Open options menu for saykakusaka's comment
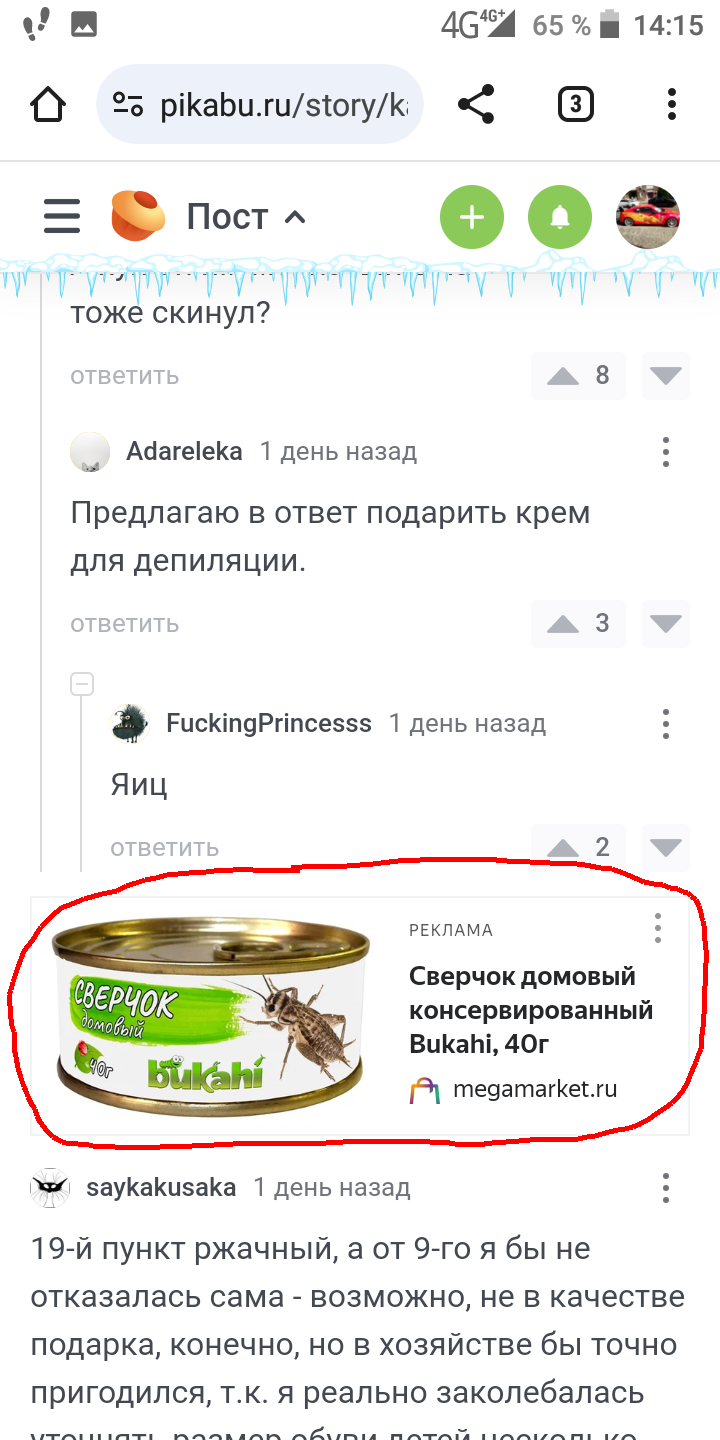Image resolution: width=720 pixels, height=1440 pixels. pos(666,1188)
